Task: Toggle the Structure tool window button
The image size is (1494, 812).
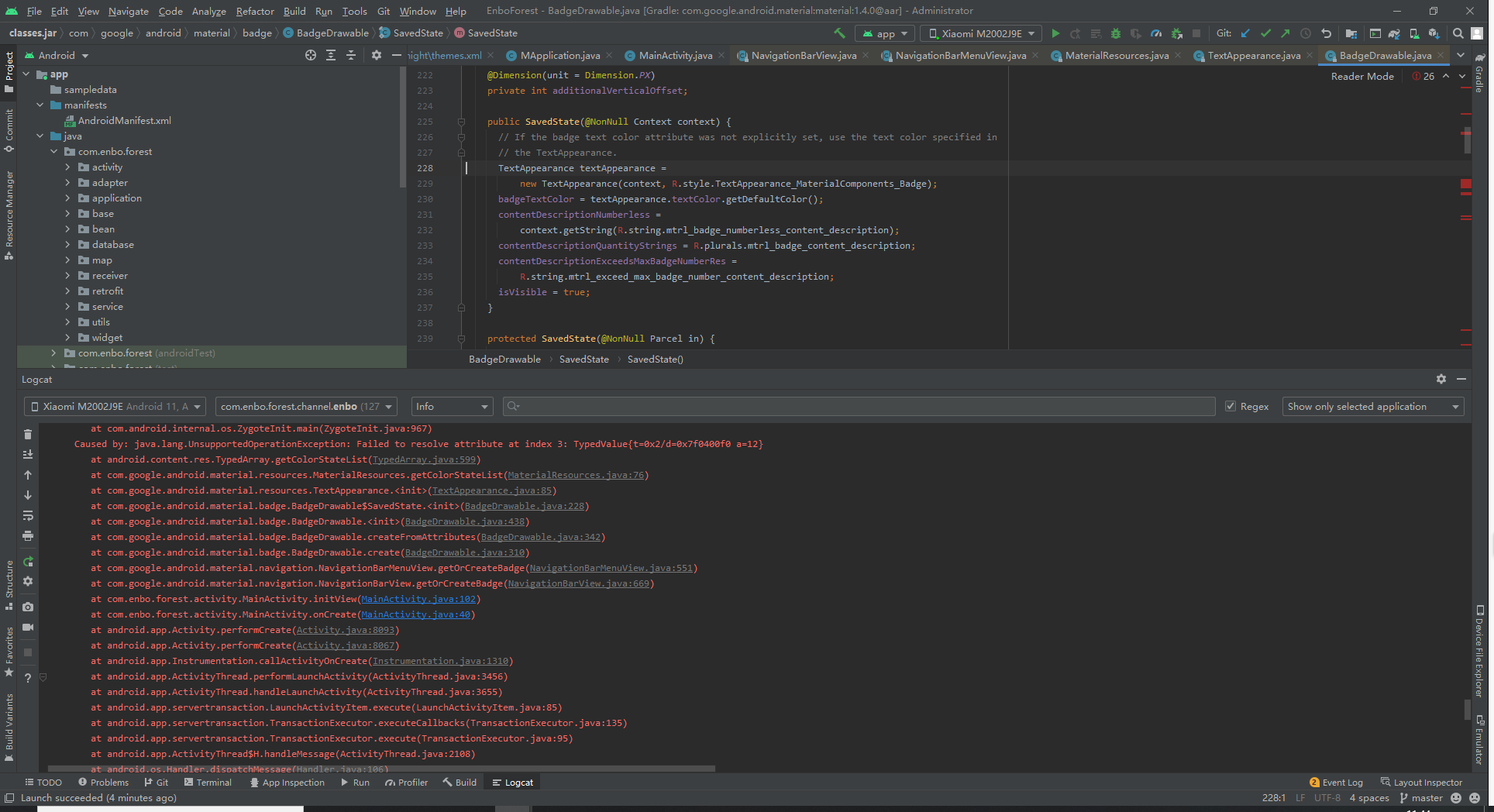Action: 9,585
